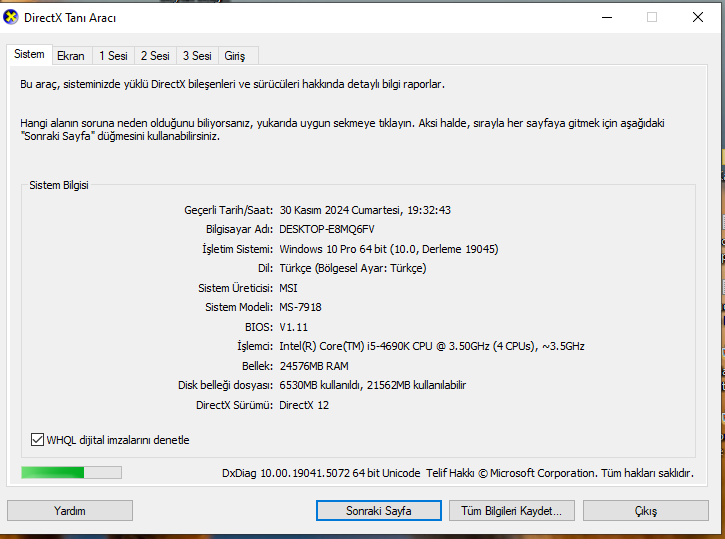The width and height of the screenshot is (725, 539).
Task: Click the Disk belleği dosyası label
Action: (226, 385)
